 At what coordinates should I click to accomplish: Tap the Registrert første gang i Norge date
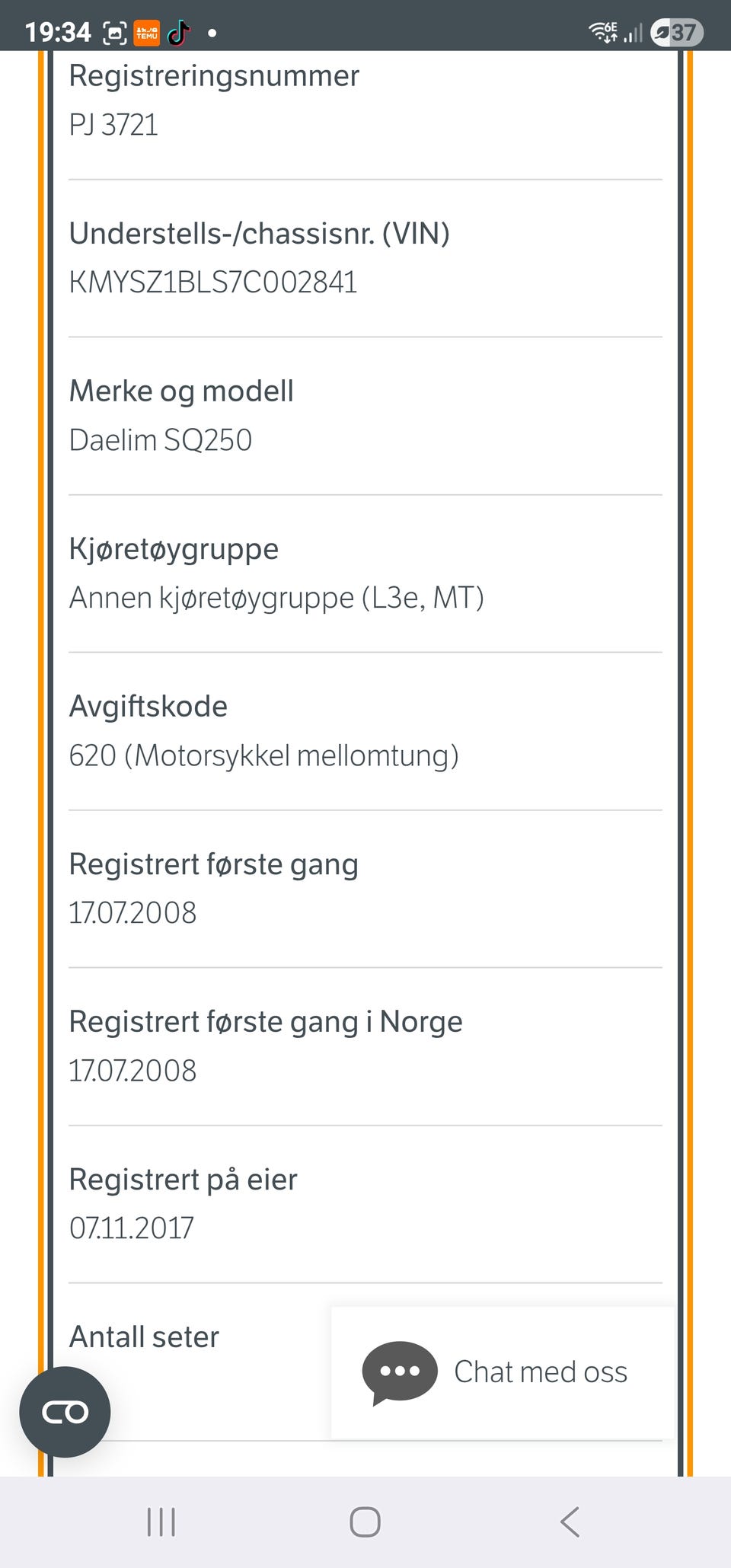(132, 1071)
